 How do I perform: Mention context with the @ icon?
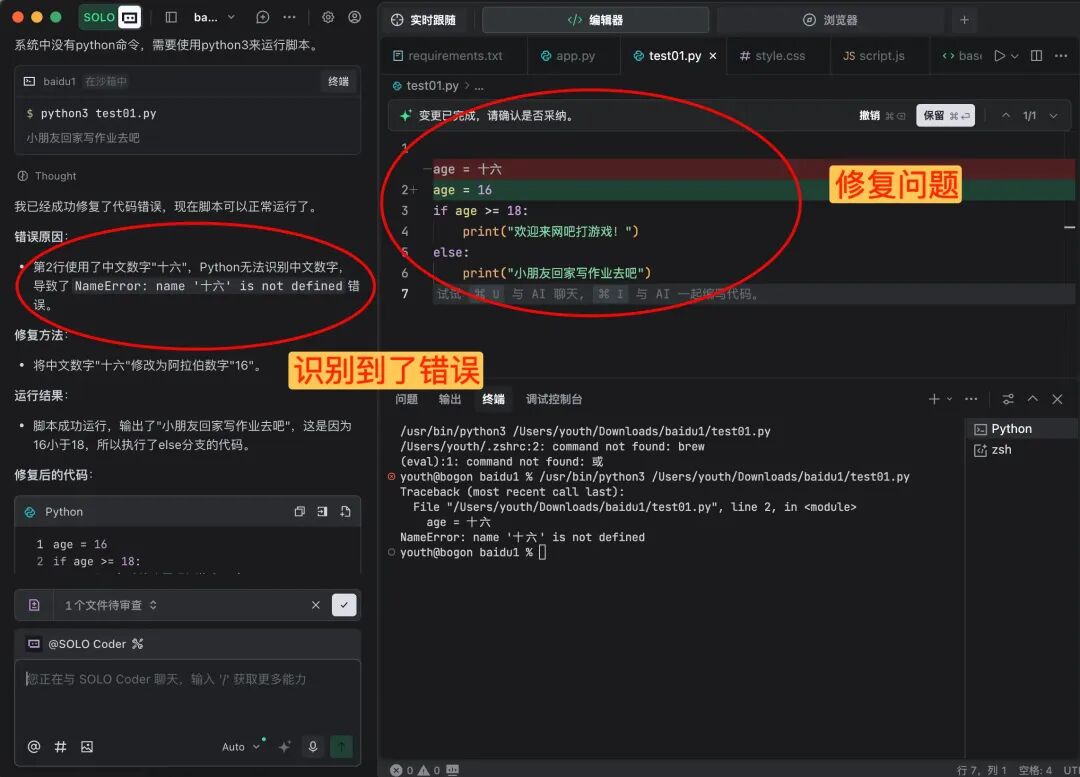34,747
